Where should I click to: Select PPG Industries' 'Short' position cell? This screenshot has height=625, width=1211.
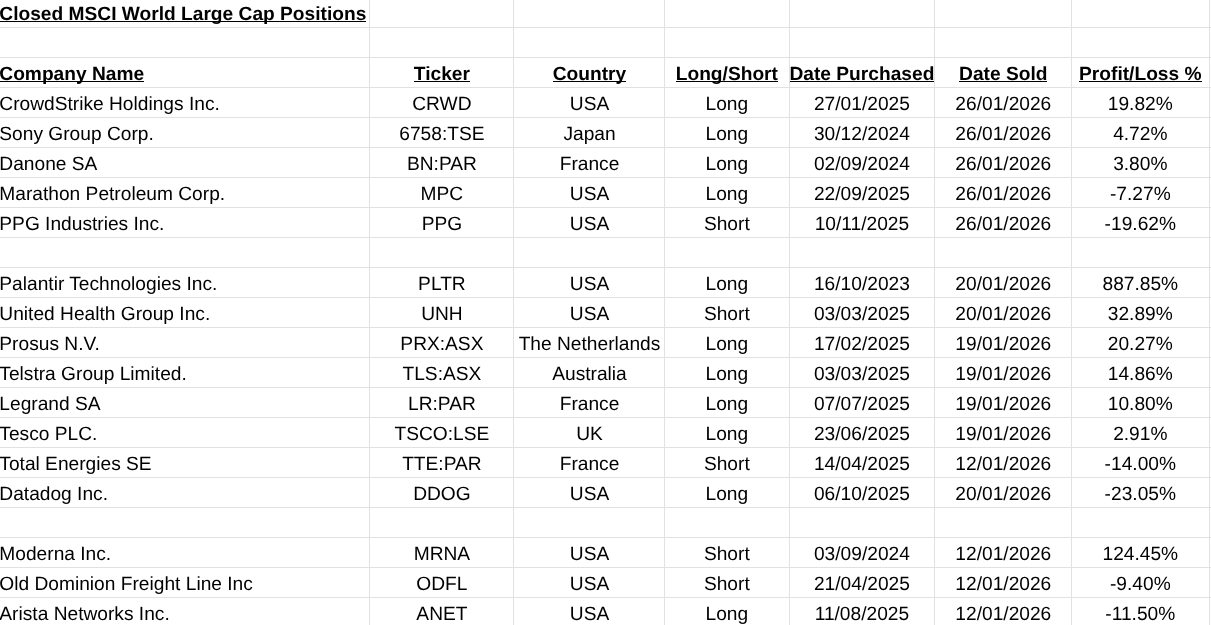tap(726, 224)
